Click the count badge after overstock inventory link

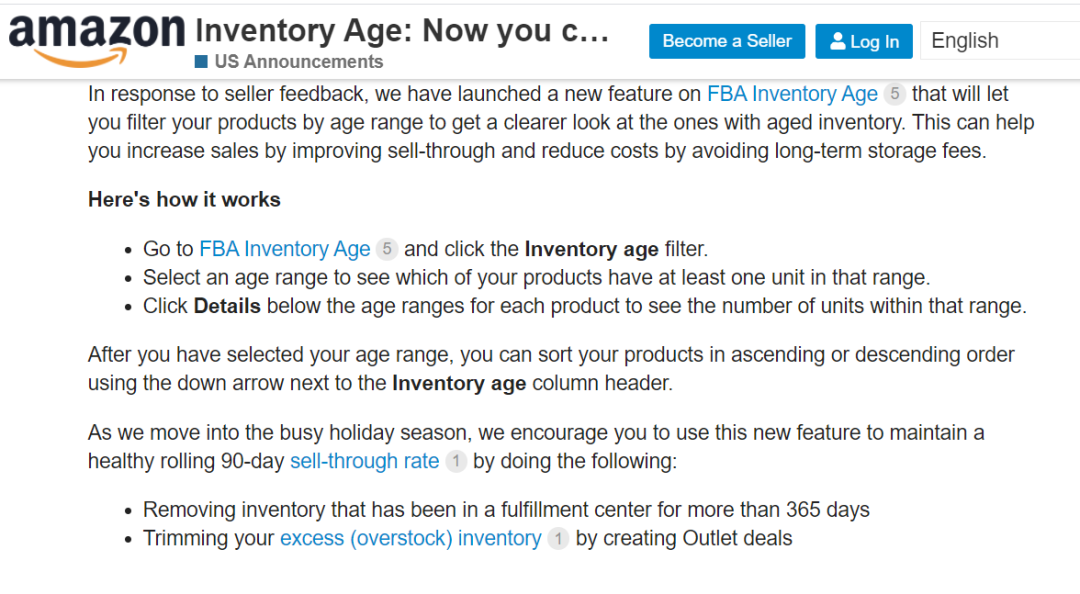[558, 538]
